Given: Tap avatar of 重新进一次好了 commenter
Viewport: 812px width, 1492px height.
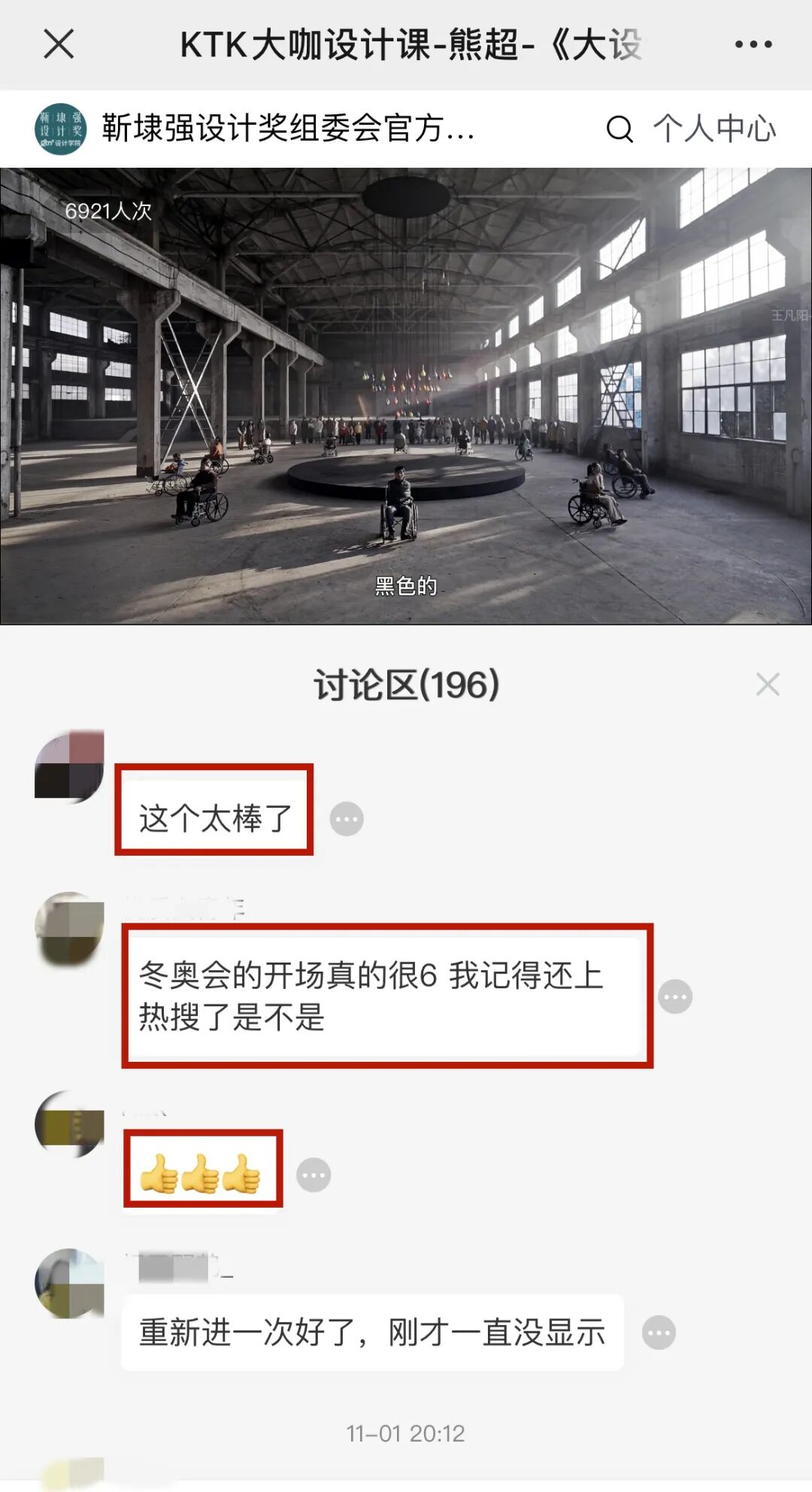Looking at the screenshot, I should click(x=69, y=1283).
